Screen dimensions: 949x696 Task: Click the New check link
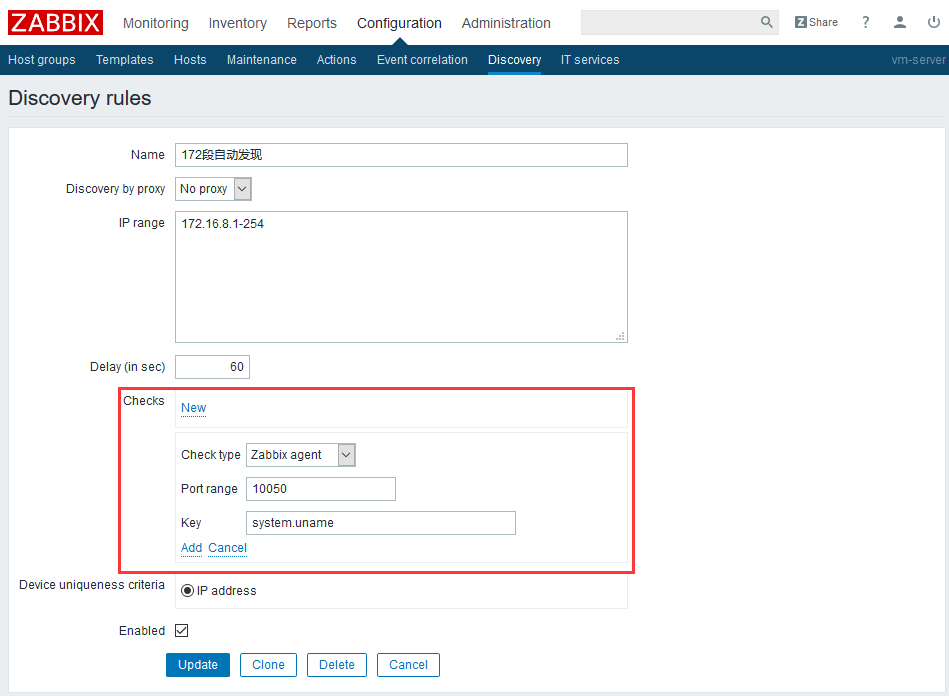pos(194,408)
